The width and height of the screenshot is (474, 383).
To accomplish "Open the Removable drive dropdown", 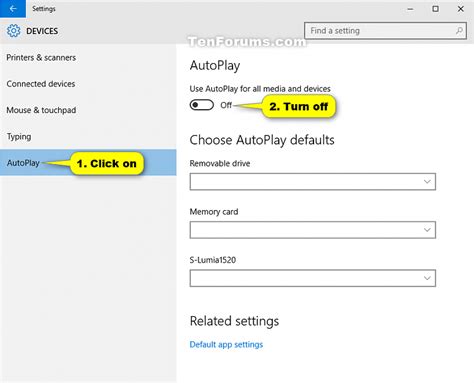I will (313, 182).
